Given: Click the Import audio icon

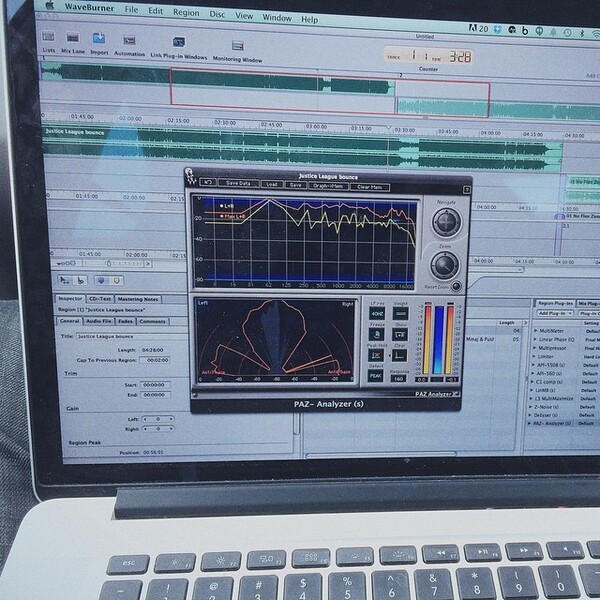Looking at the screenshot, I should pyautogui.click(x=99, y=38).
